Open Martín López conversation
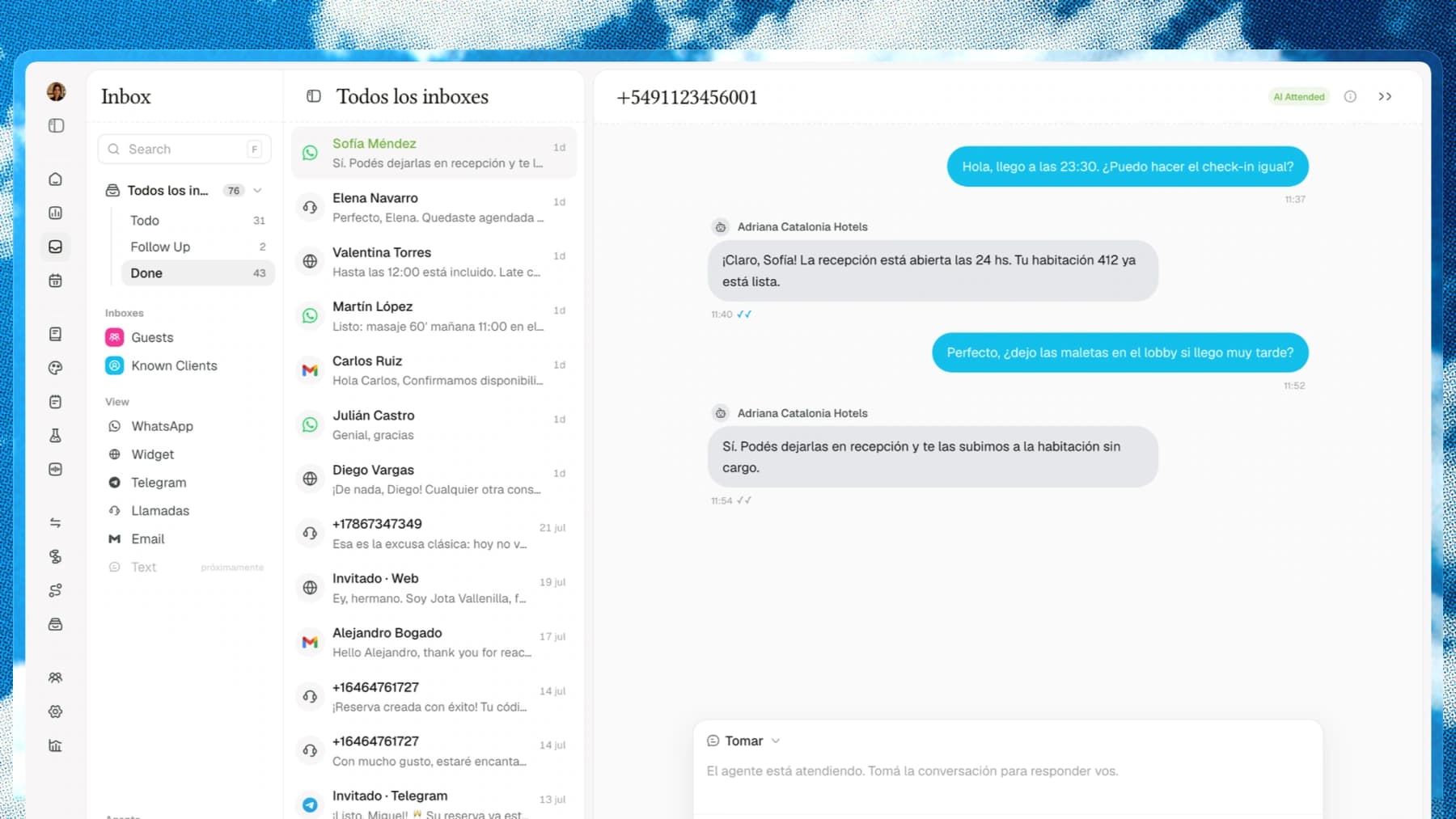Image resolution: width=1456 pixels, height=819 pixels. point(434,316)
